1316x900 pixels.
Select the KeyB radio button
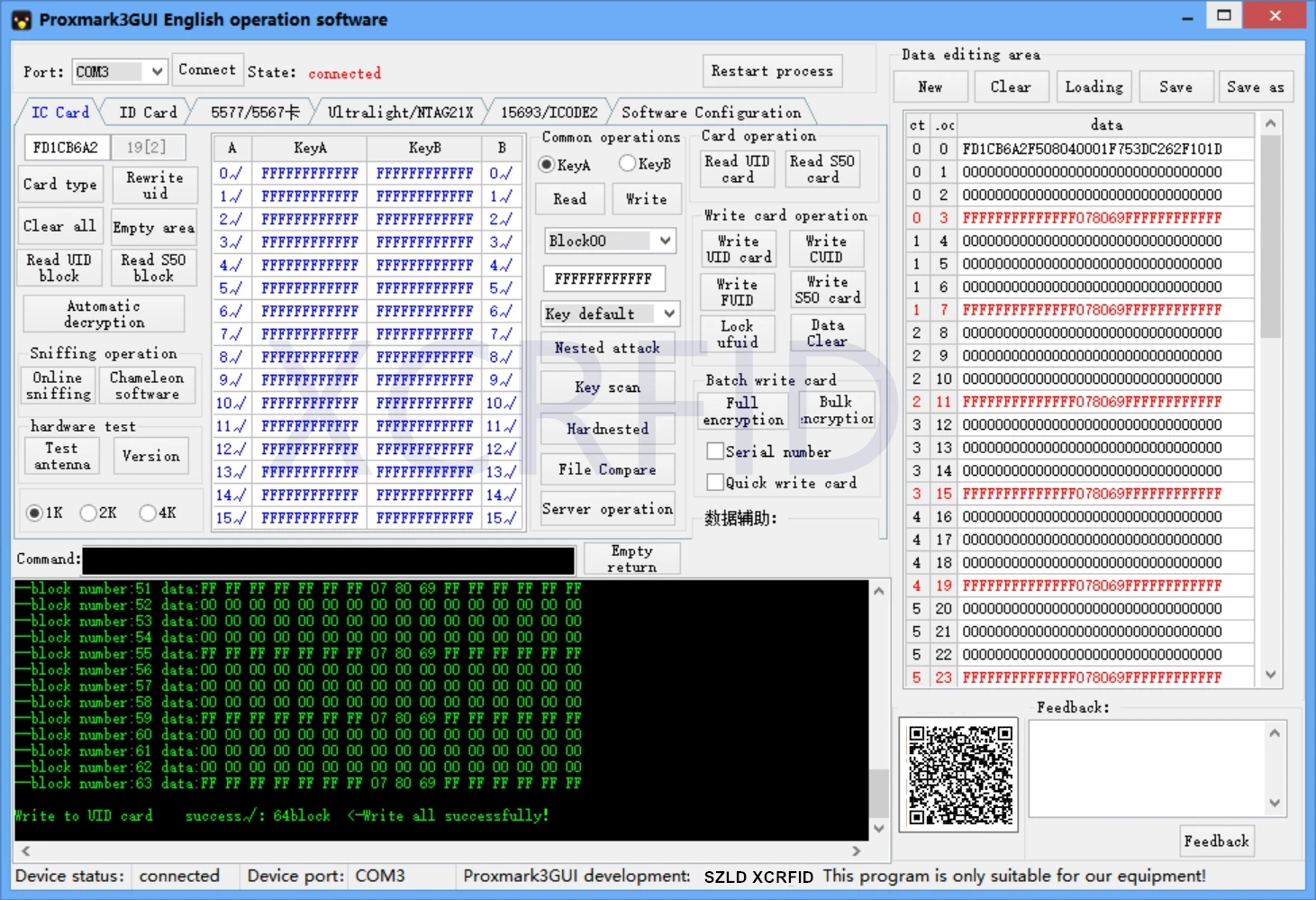pyautogui.click(x=628, y=164)
